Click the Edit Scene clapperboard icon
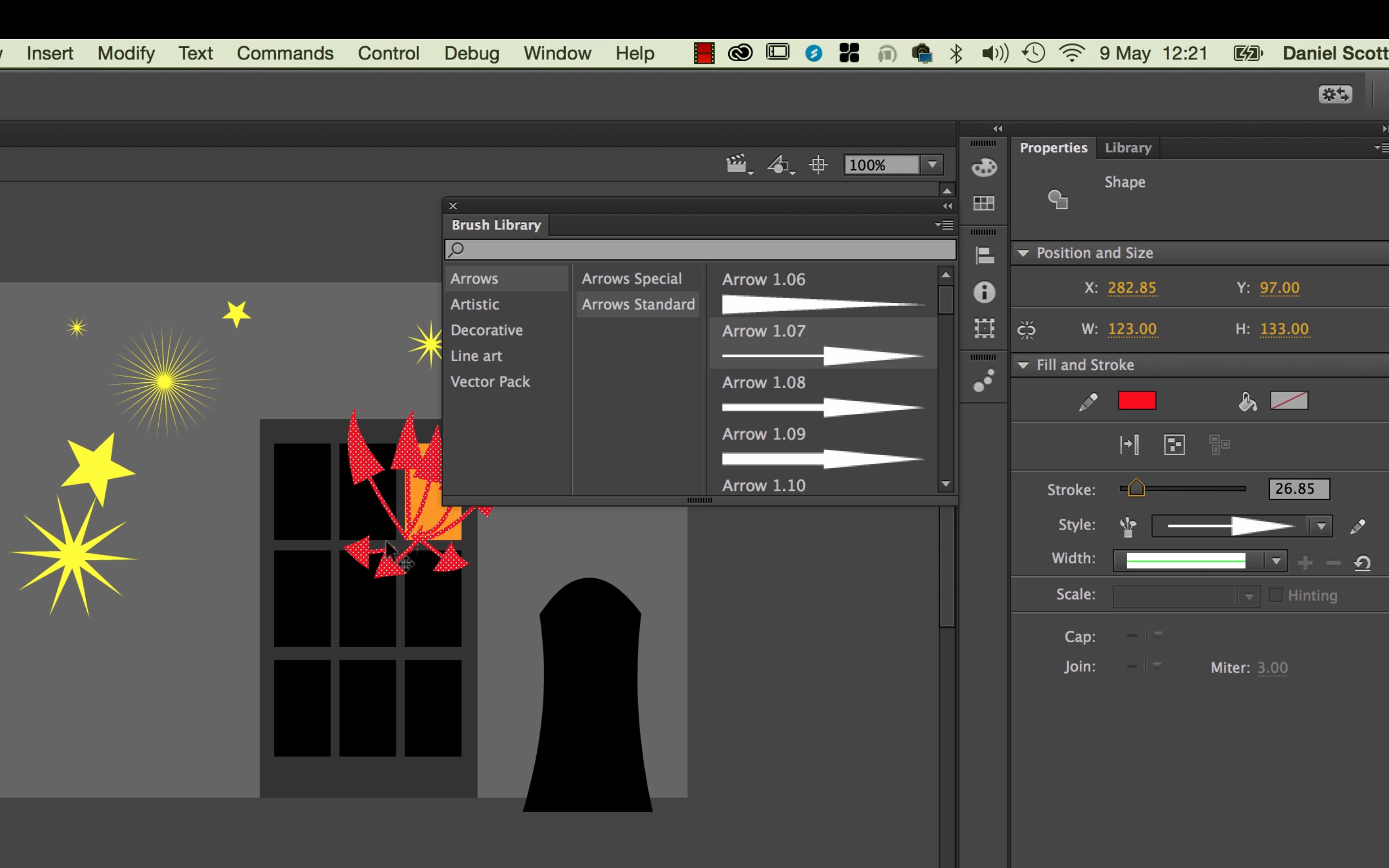The width and height of the screenshot is (1389, 868). point(738,165)
